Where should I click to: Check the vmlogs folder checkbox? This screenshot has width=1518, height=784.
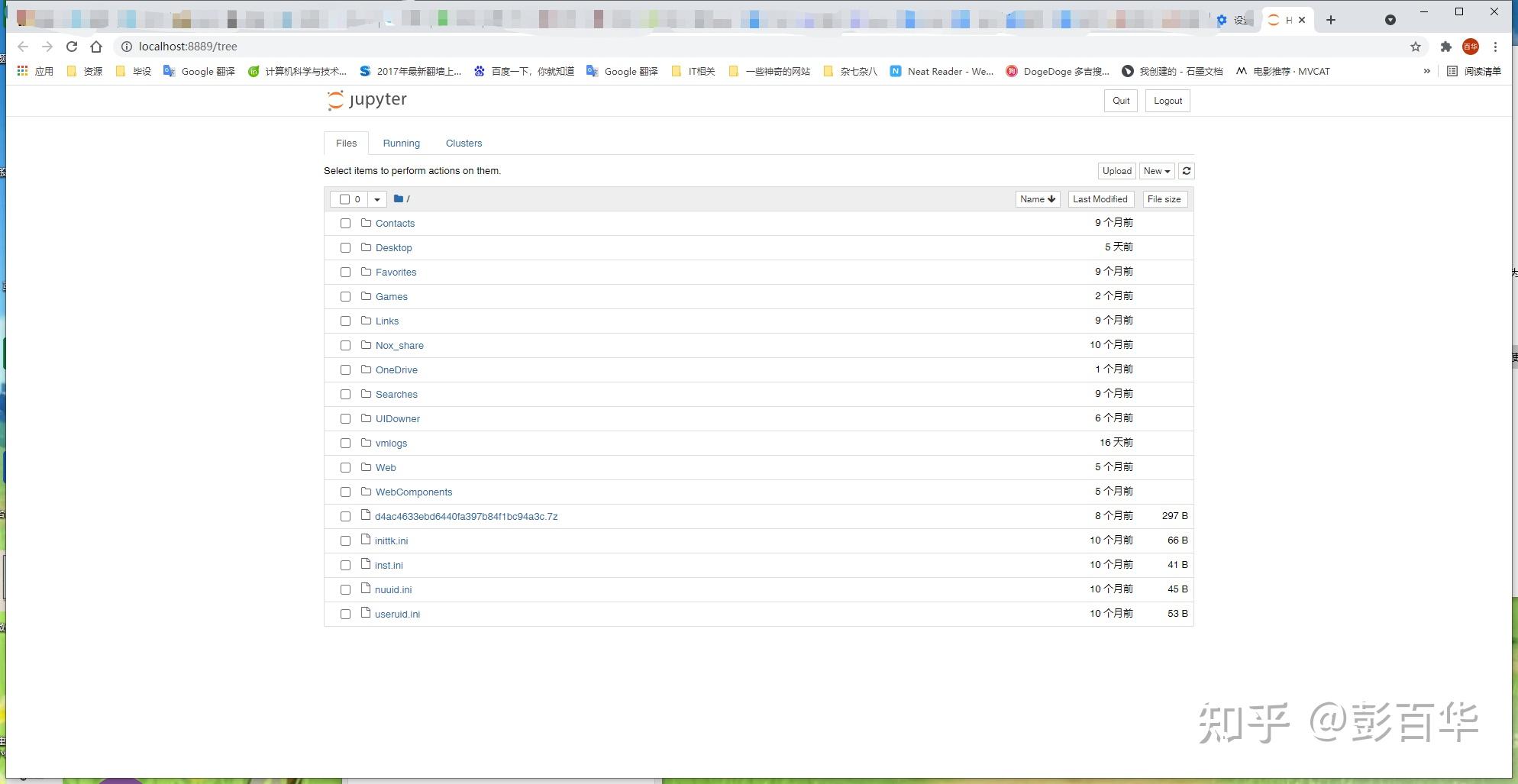345,444
